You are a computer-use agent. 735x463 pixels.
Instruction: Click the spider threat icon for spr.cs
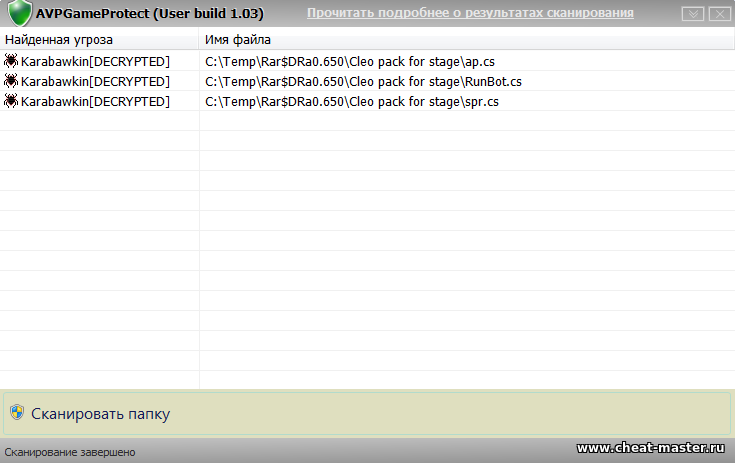(11, 101)
